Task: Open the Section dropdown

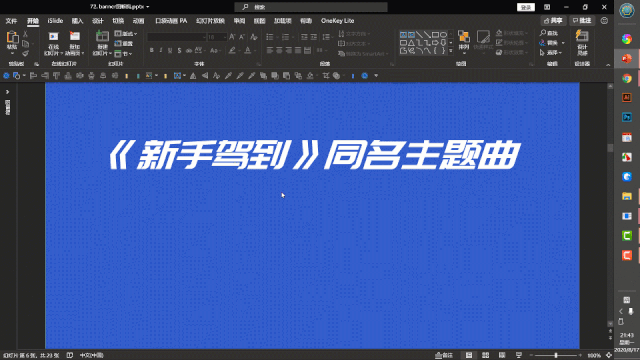Action: (122, 53)
